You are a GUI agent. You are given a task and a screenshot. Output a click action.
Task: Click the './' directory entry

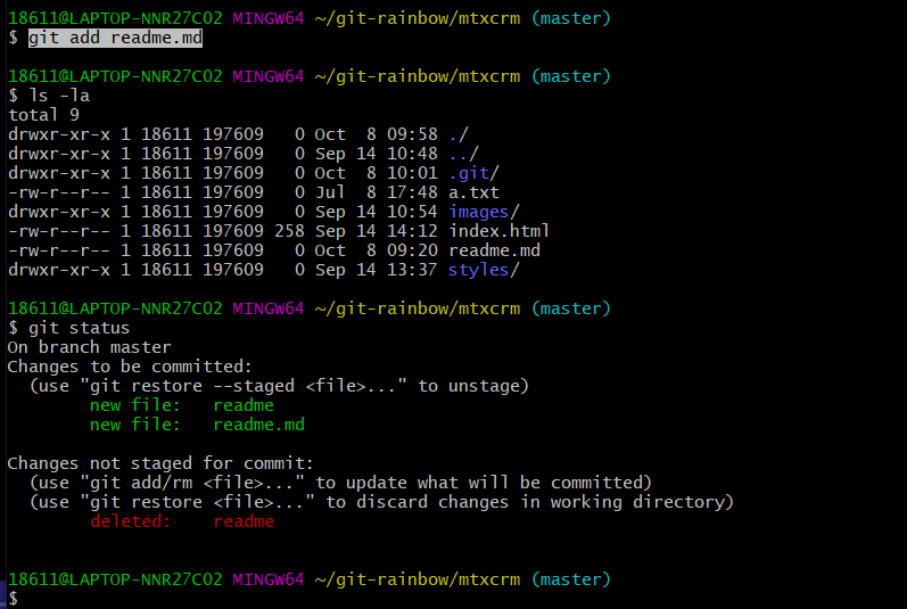[458, 134]
